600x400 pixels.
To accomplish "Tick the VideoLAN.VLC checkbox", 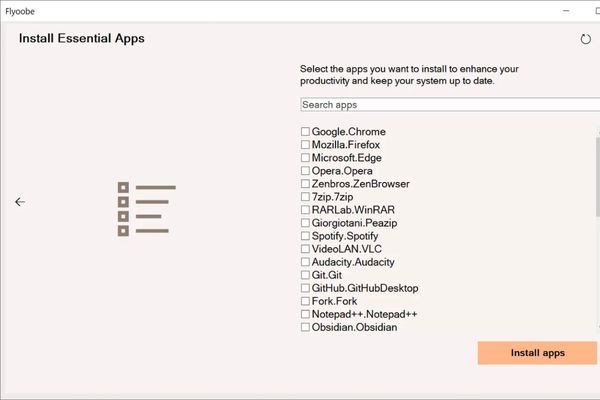I will tap(306, 249).
